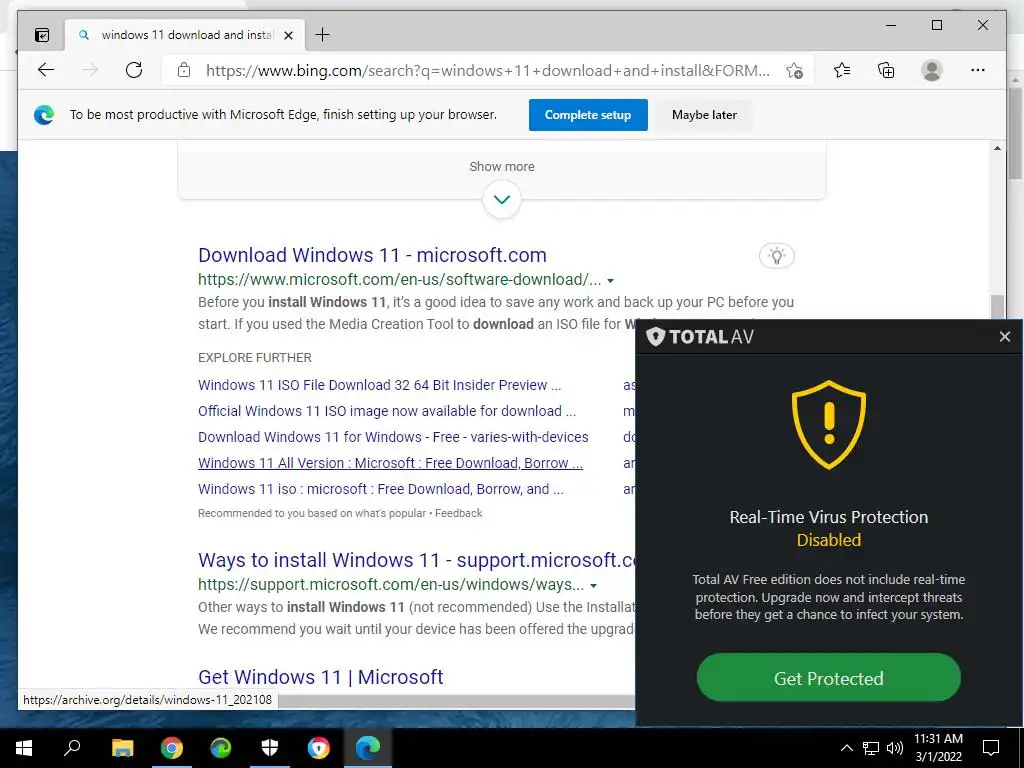Screen dimensions: 1024x768
Task: Close the TotalAV notification popup
Action: tap(1004, 336)
